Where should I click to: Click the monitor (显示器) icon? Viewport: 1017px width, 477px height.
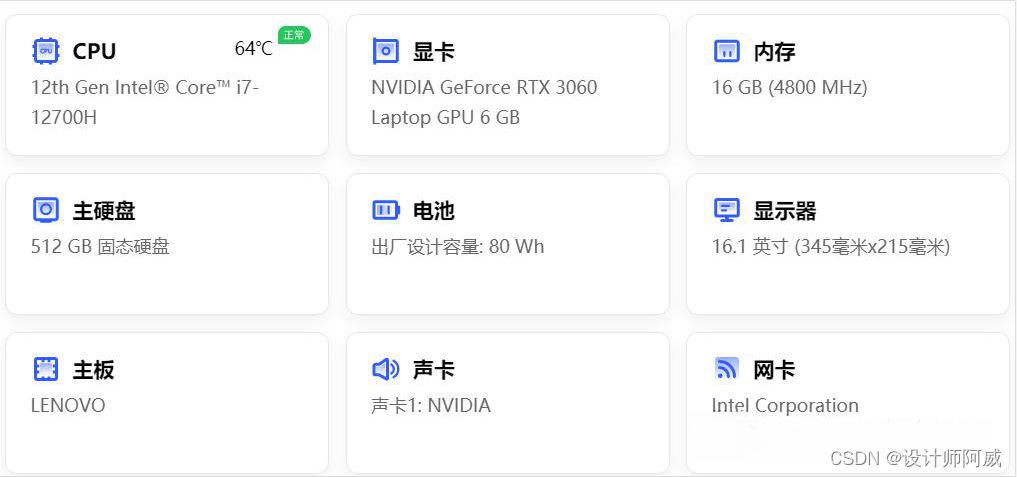click(726, 210)
